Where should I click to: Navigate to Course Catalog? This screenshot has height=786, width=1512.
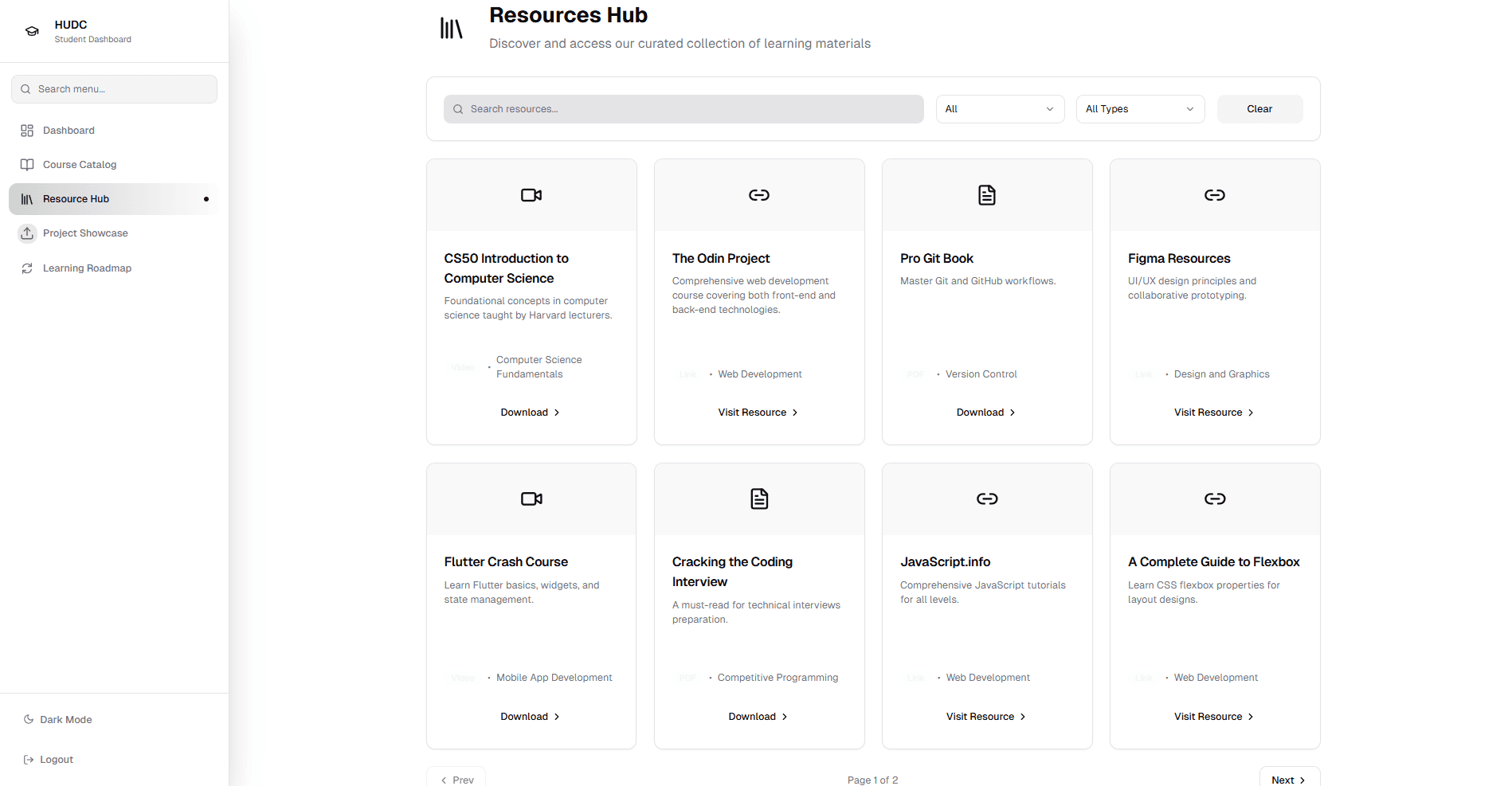(x=80, y=165)
